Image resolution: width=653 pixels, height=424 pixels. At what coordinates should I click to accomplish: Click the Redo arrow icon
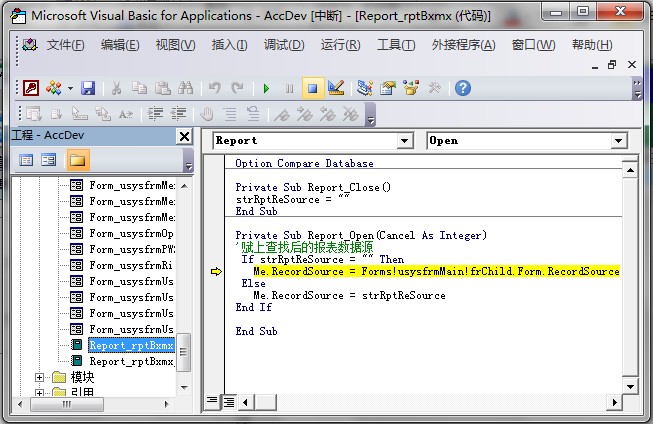[x=238, y=88]
